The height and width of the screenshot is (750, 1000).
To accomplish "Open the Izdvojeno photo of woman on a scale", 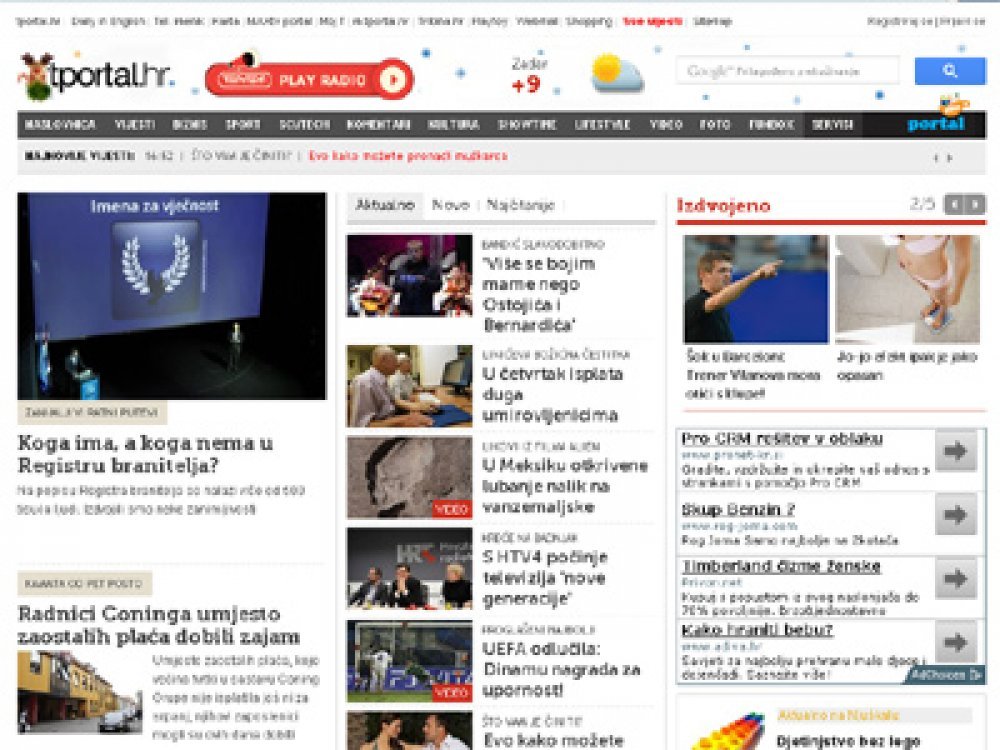I will (x=908, y=289).
